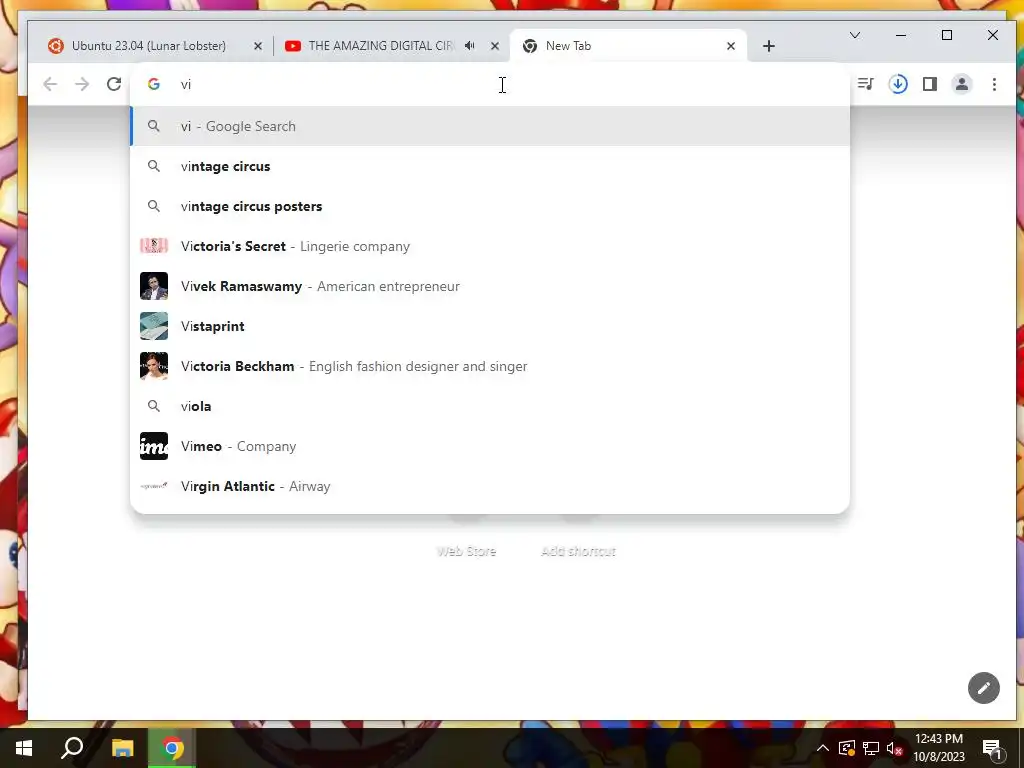This screenshot has height=768, width=1024.
Task: Open the Chrome downloads icon
Action: click(x=898, y=84)
